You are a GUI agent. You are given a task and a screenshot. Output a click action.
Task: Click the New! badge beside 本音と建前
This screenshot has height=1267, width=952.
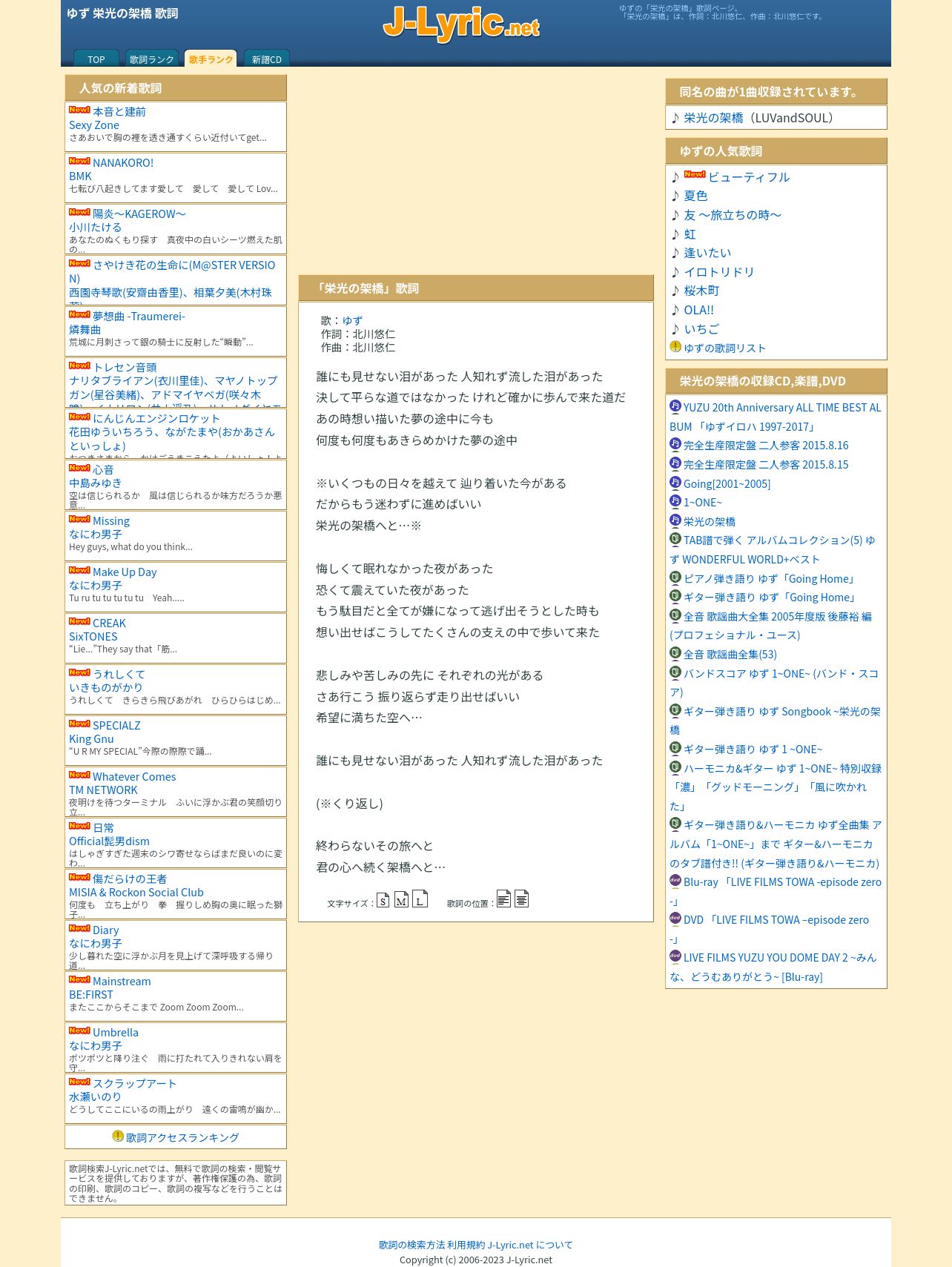click(79, 110)
